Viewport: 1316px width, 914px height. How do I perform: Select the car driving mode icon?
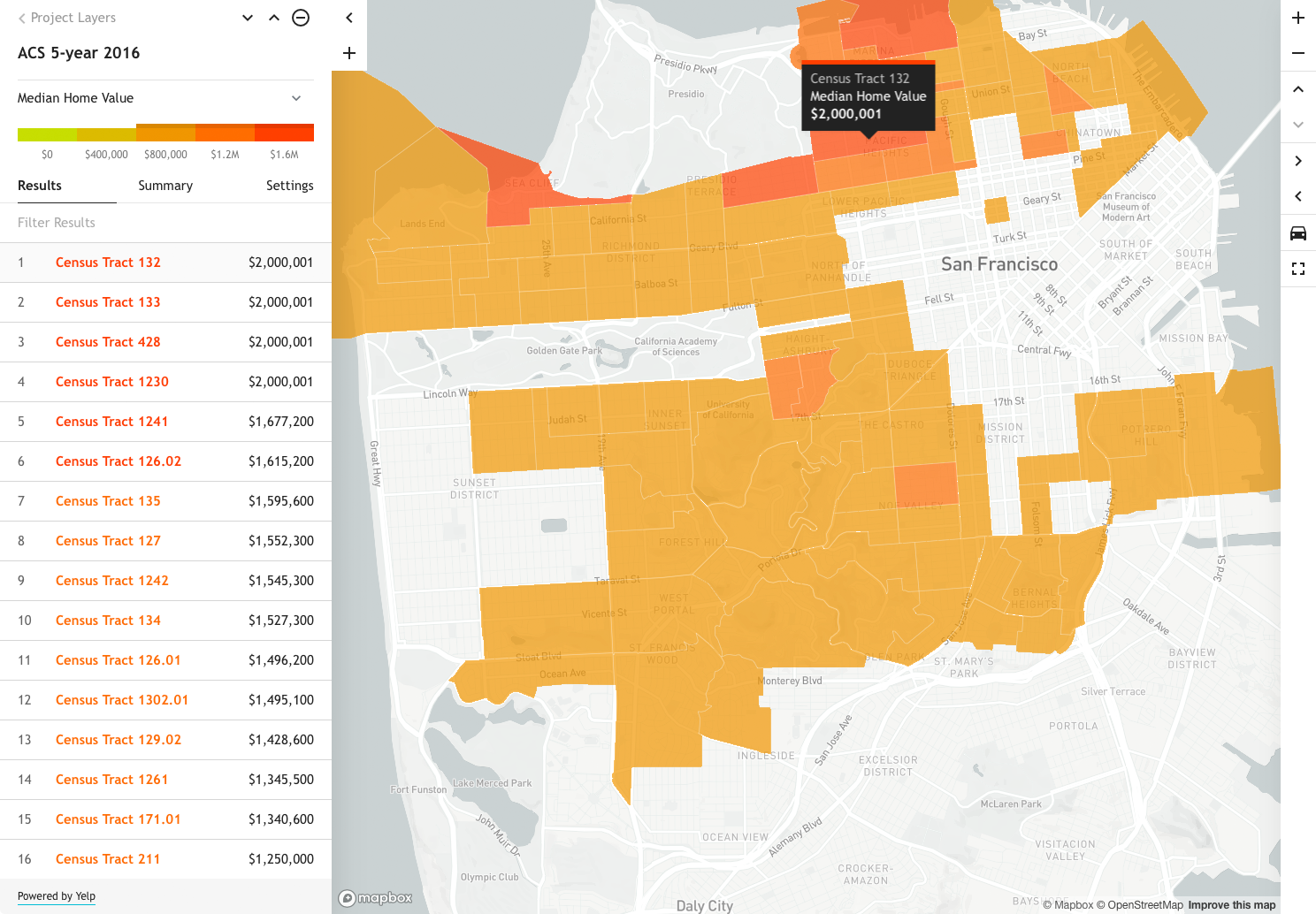click(x=1298, y=233)
